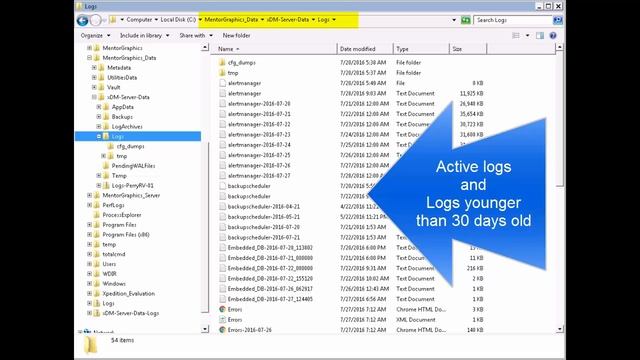This screenshot has height=360, width=640.
Task: Click the Embedded_DB-2016-07-20_113802 file icon
Action: (x=222, y=247)
